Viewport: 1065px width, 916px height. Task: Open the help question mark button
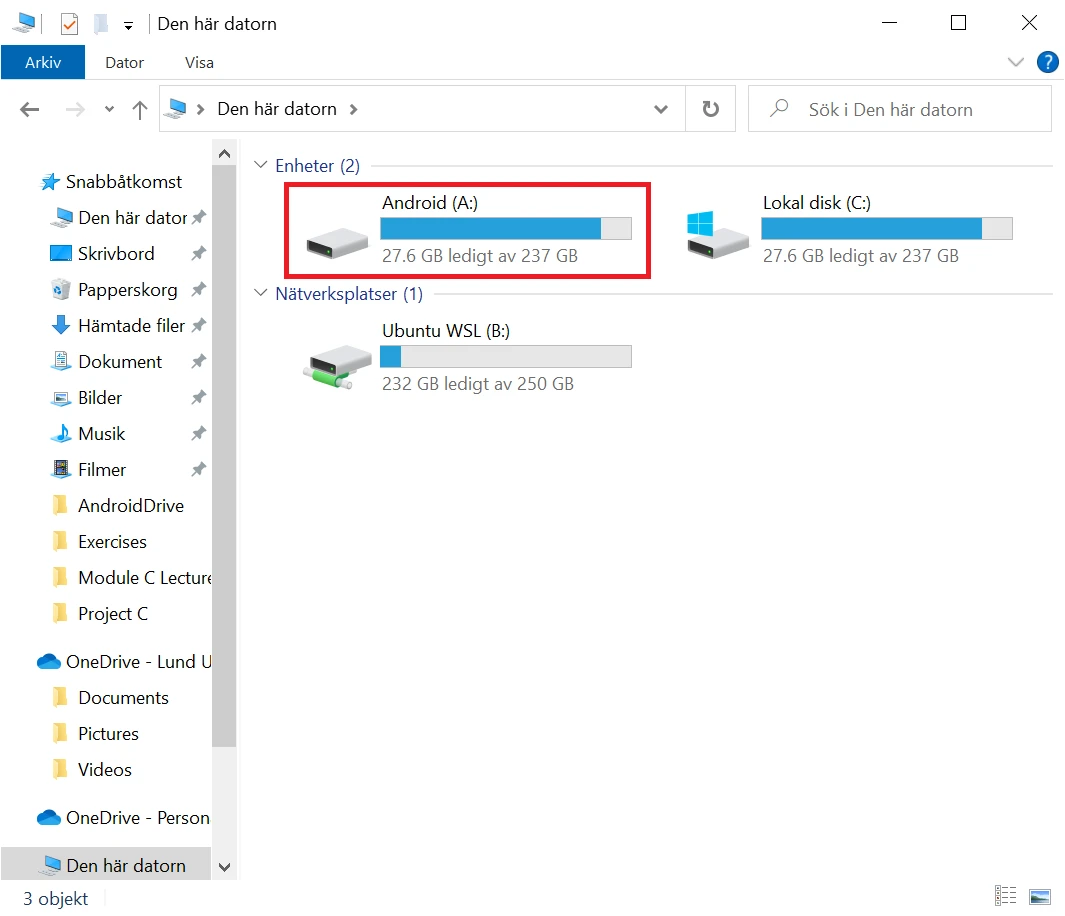(x=1047, y=62)
